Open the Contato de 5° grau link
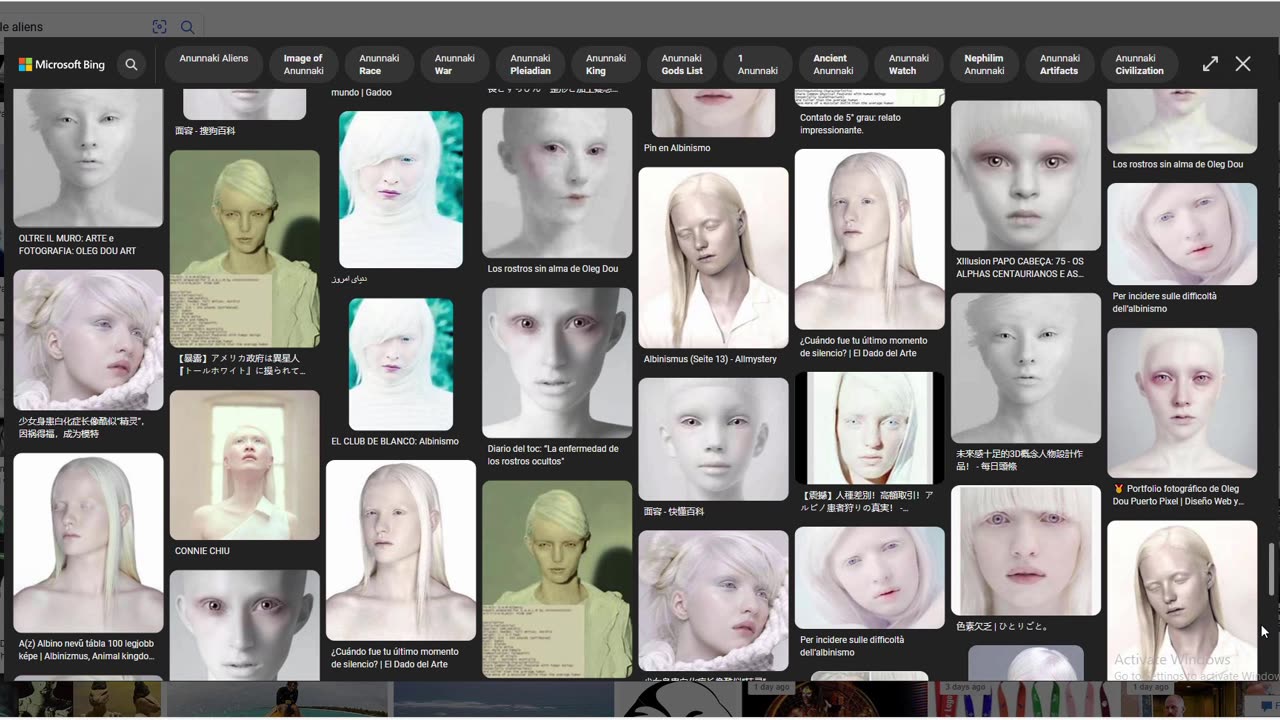Screen dimensions: 1280x720 click(x=850, y=124)
